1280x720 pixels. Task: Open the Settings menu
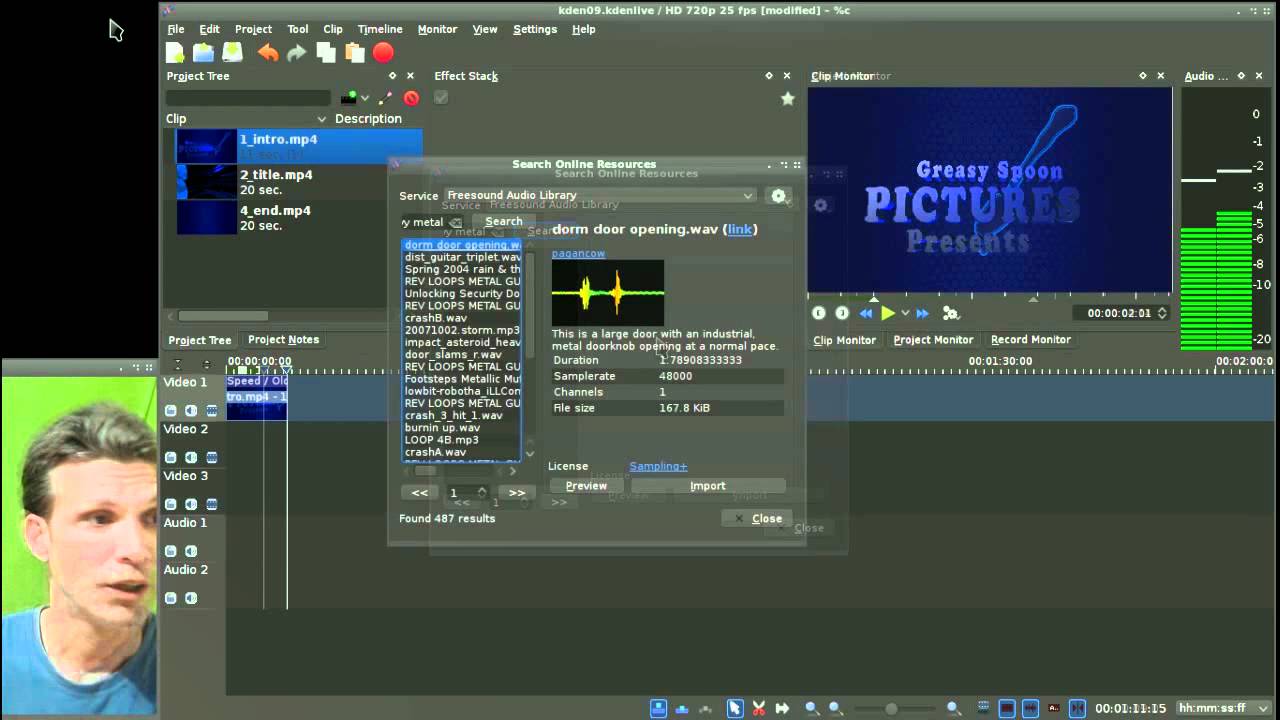click(x=535, y=29)
